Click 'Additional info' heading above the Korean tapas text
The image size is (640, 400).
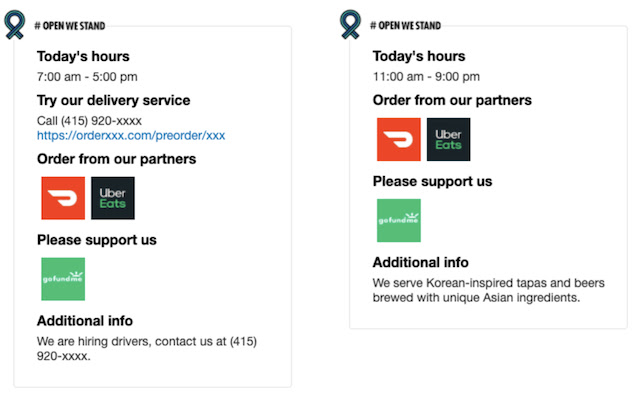[x=420, y=262]
